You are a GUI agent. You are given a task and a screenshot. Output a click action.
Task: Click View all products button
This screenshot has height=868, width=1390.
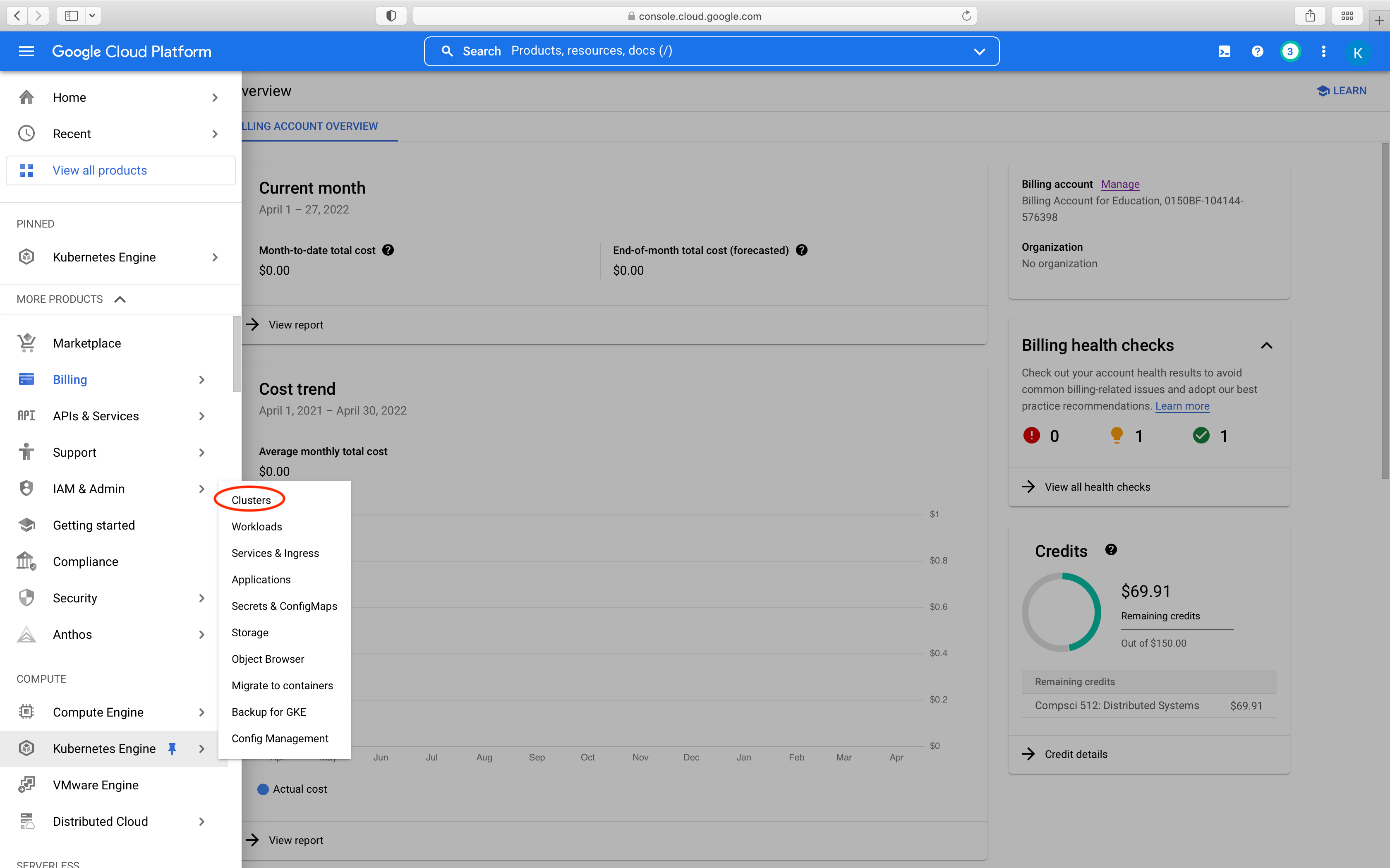(120, 170)
